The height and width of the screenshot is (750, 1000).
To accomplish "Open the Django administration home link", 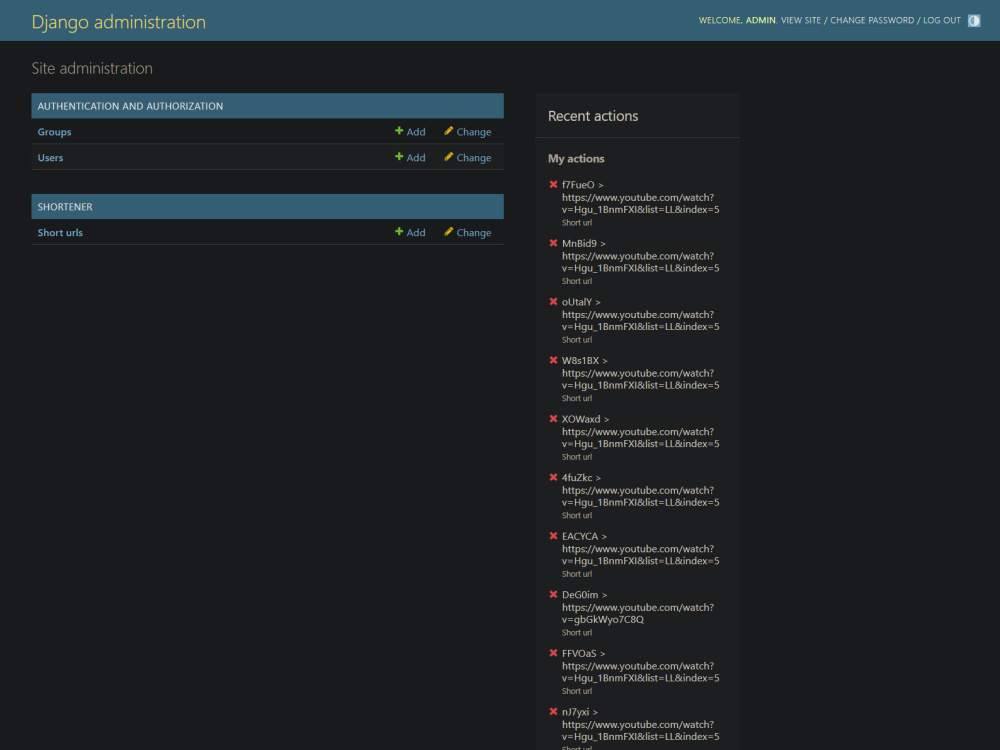I will (x=119, y=22).
